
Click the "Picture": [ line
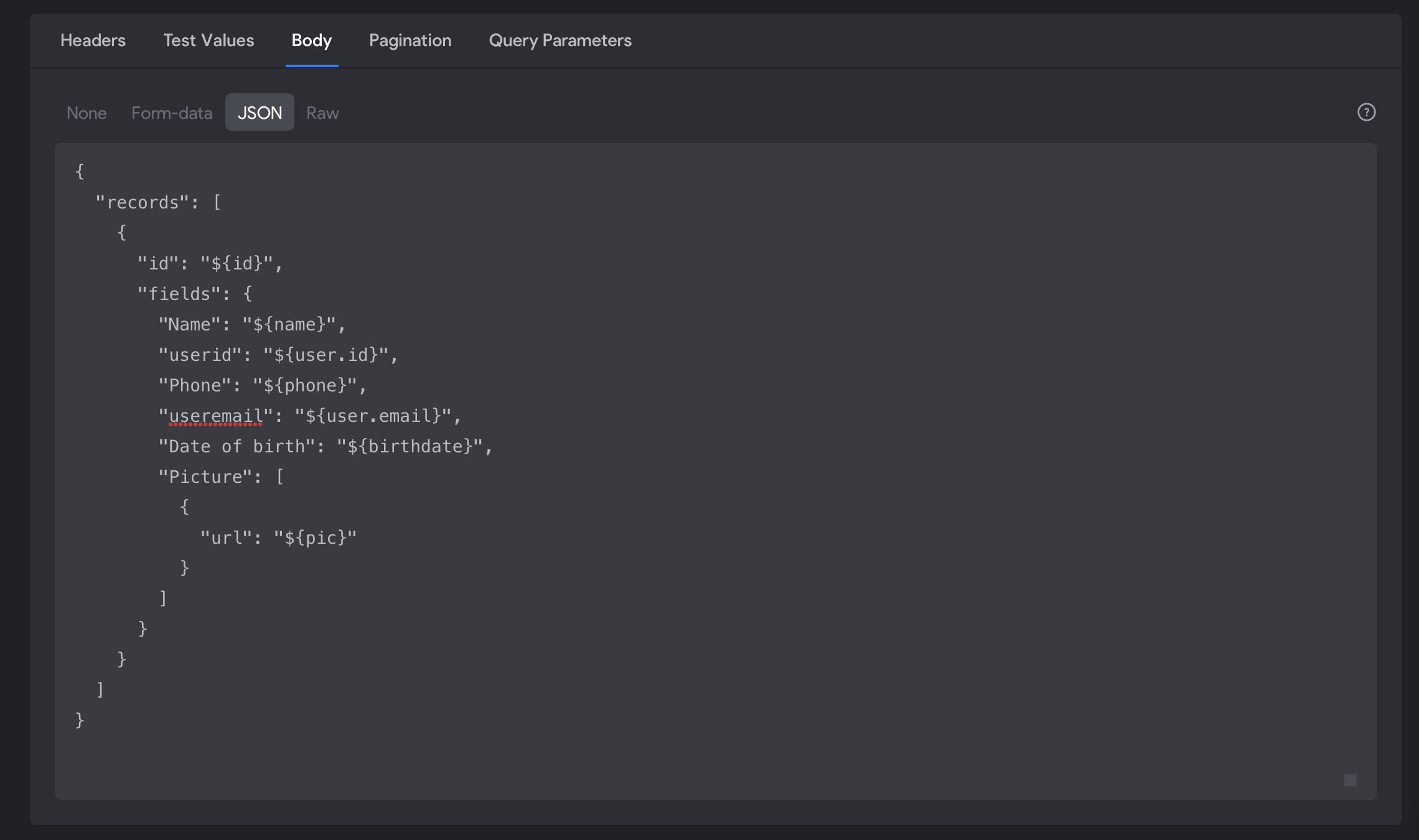pyautogui.click(x=221, y=477)
